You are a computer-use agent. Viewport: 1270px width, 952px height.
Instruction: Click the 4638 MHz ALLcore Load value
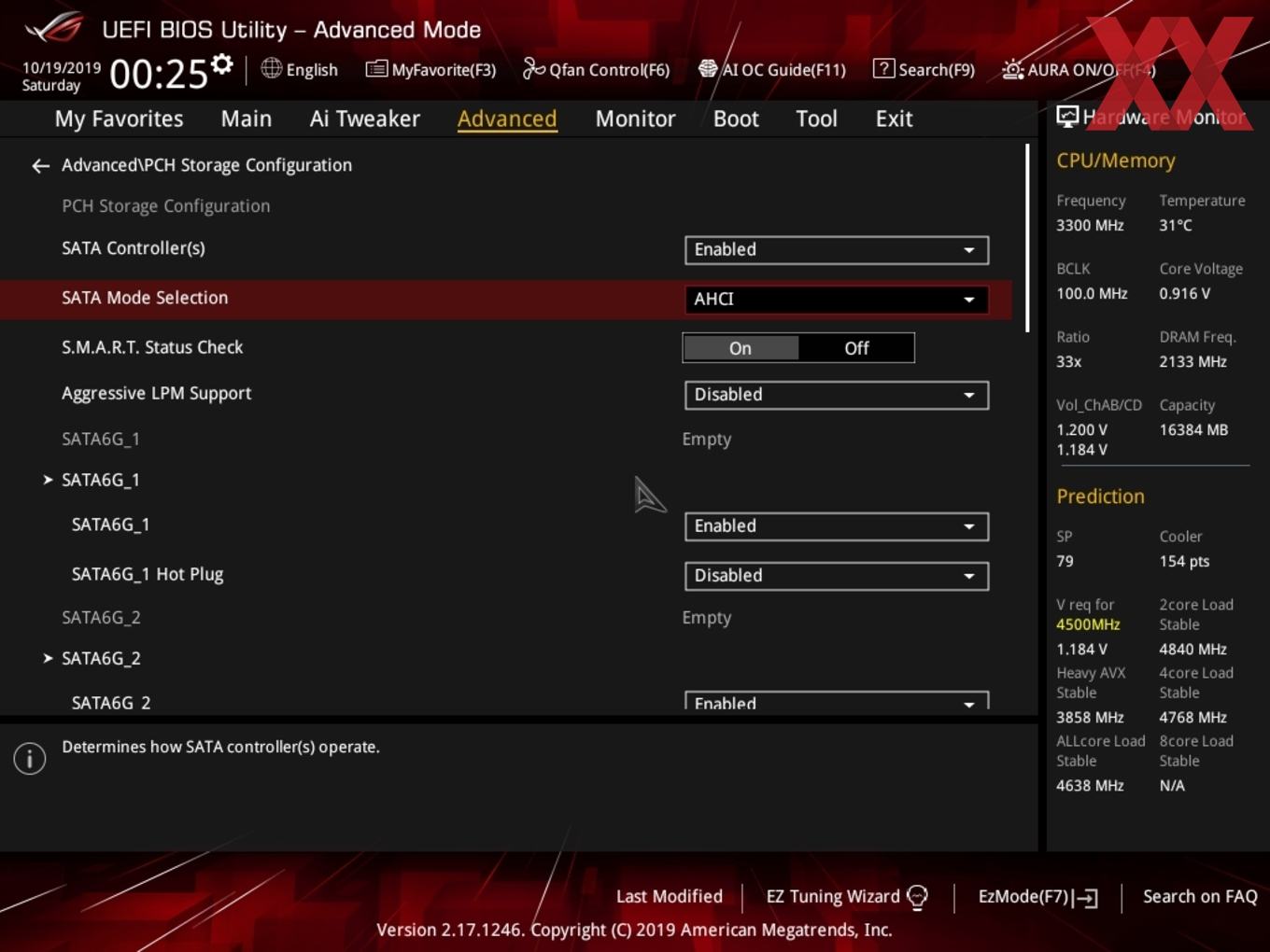pos(1090,786)
